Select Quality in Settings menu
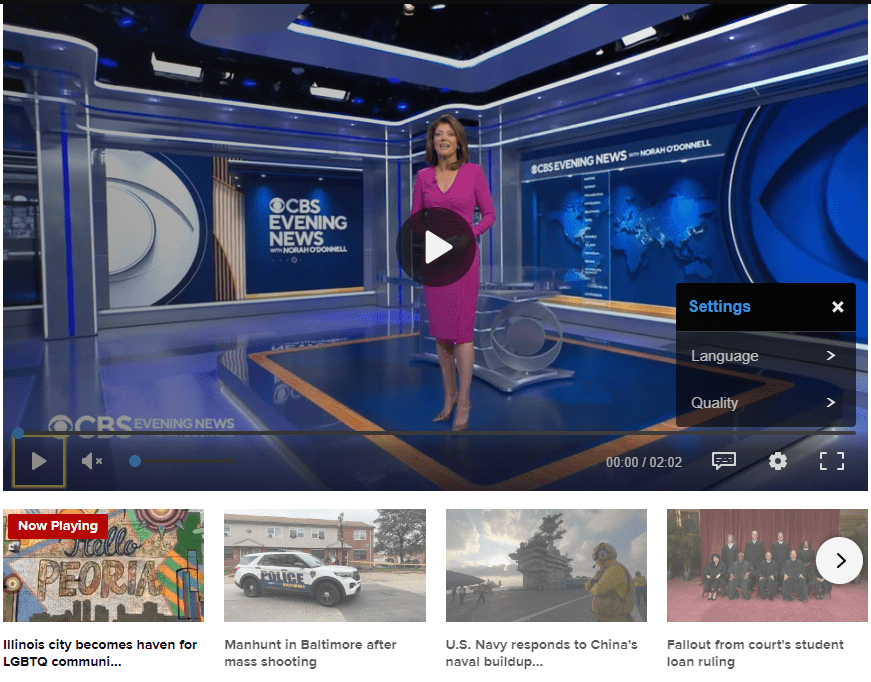871x682 pixels. click(715, 403)
